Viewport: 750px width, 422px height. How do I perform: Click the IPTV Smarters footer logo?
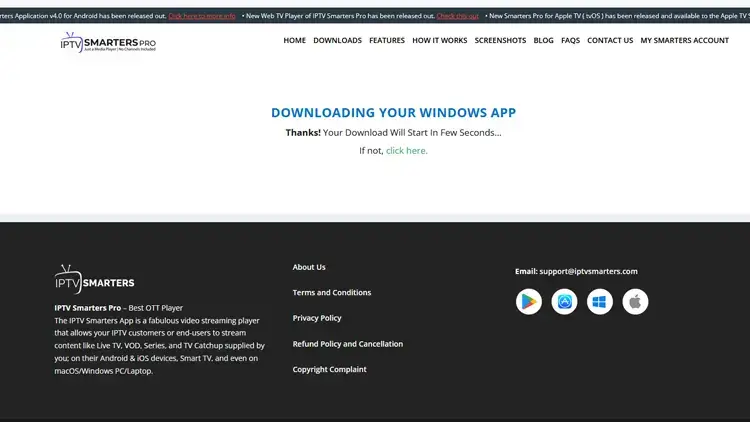[x=94, y=279]
